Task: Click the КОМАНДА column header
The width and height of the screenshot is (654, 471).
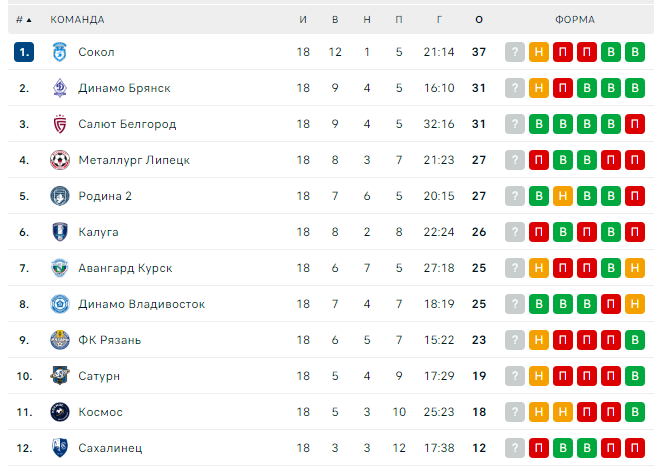Action: click(77, 20)
